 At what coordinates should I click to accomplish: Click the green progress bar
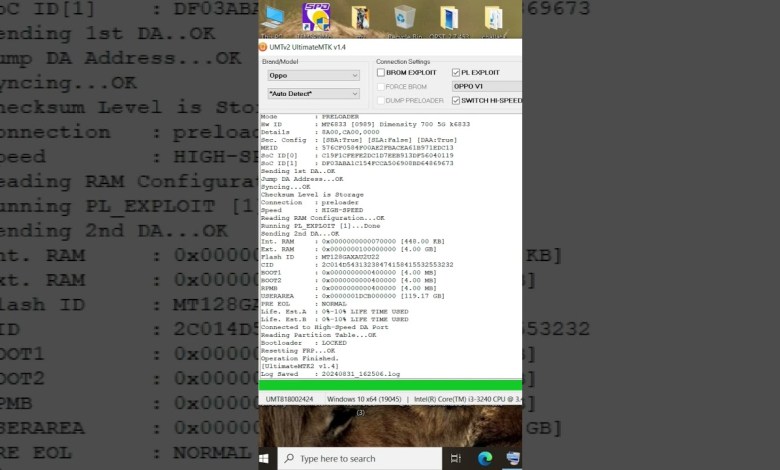point(390,385)
